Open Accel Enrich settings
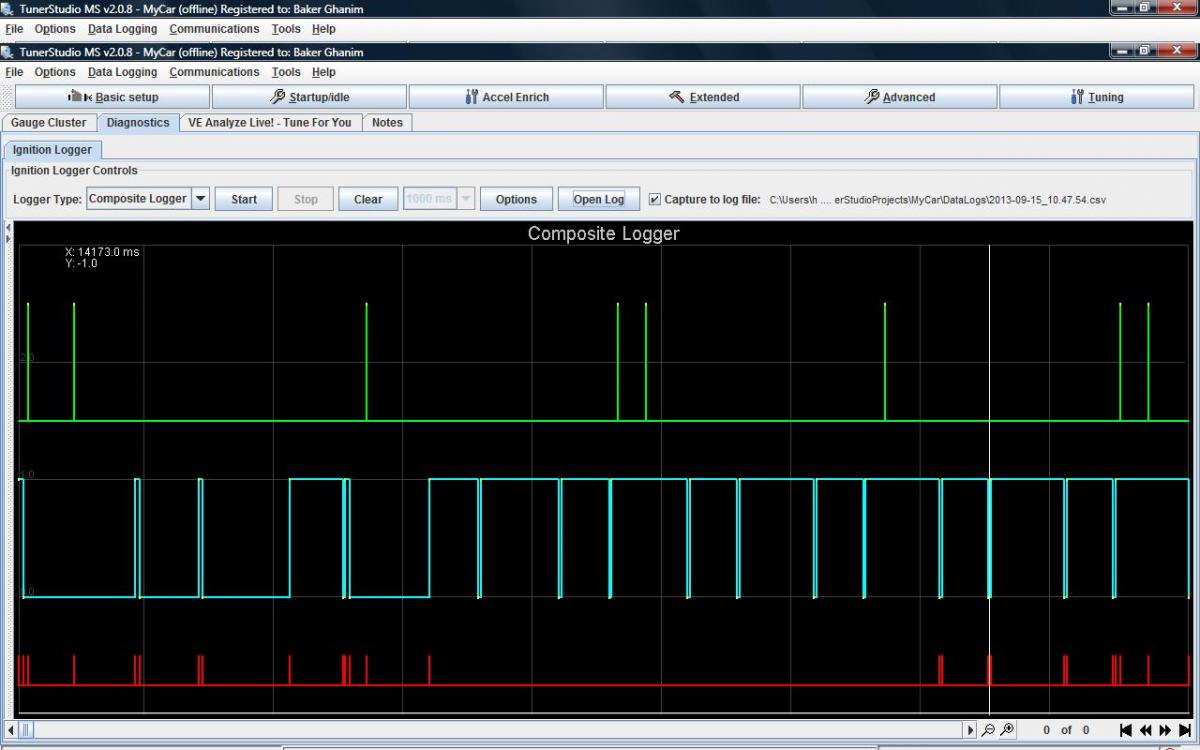This screenshot has height=750, width=1200. coord(507,97)
